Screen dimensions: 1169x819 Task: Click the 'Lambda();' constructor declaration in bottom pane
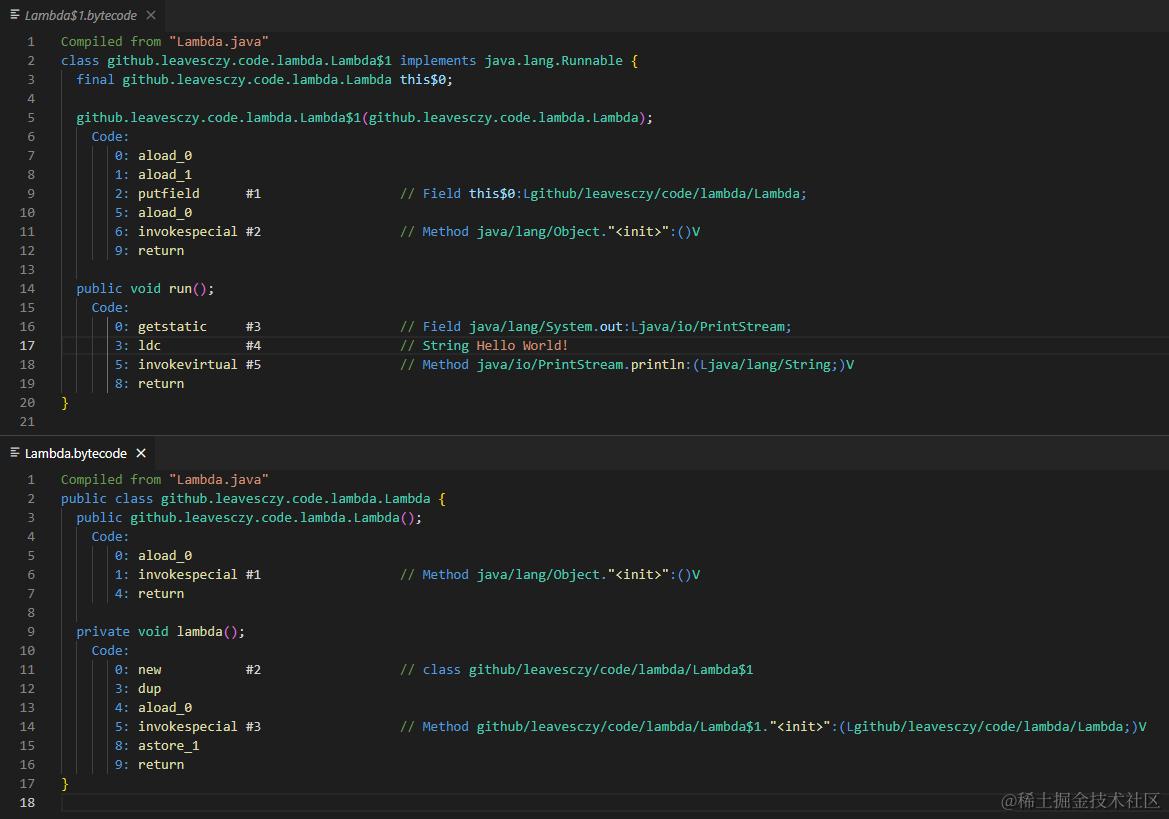388,517
